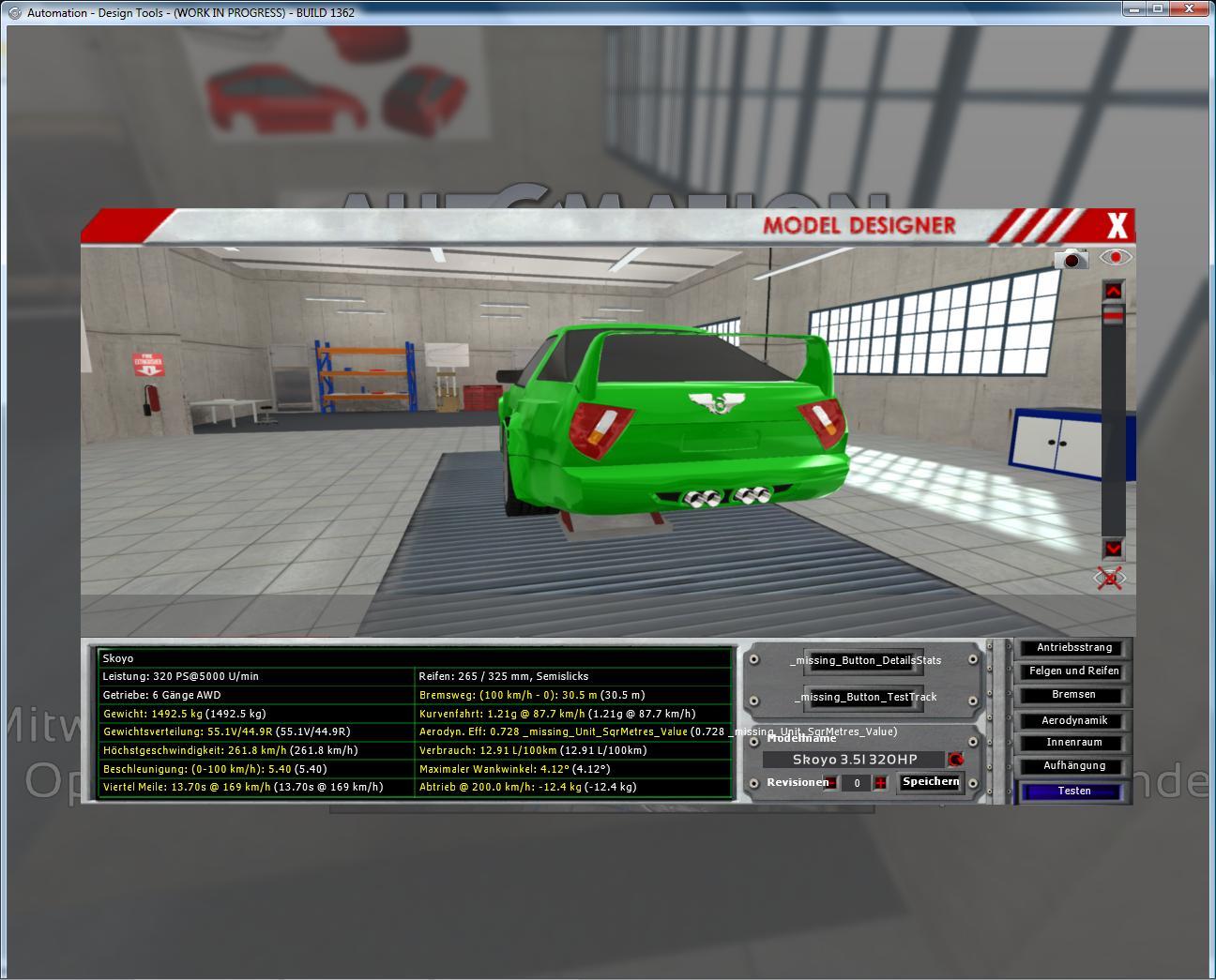The image size is (1216, 980).
Task: Close the Model Designer with white X
Action: coord(1117,226)
